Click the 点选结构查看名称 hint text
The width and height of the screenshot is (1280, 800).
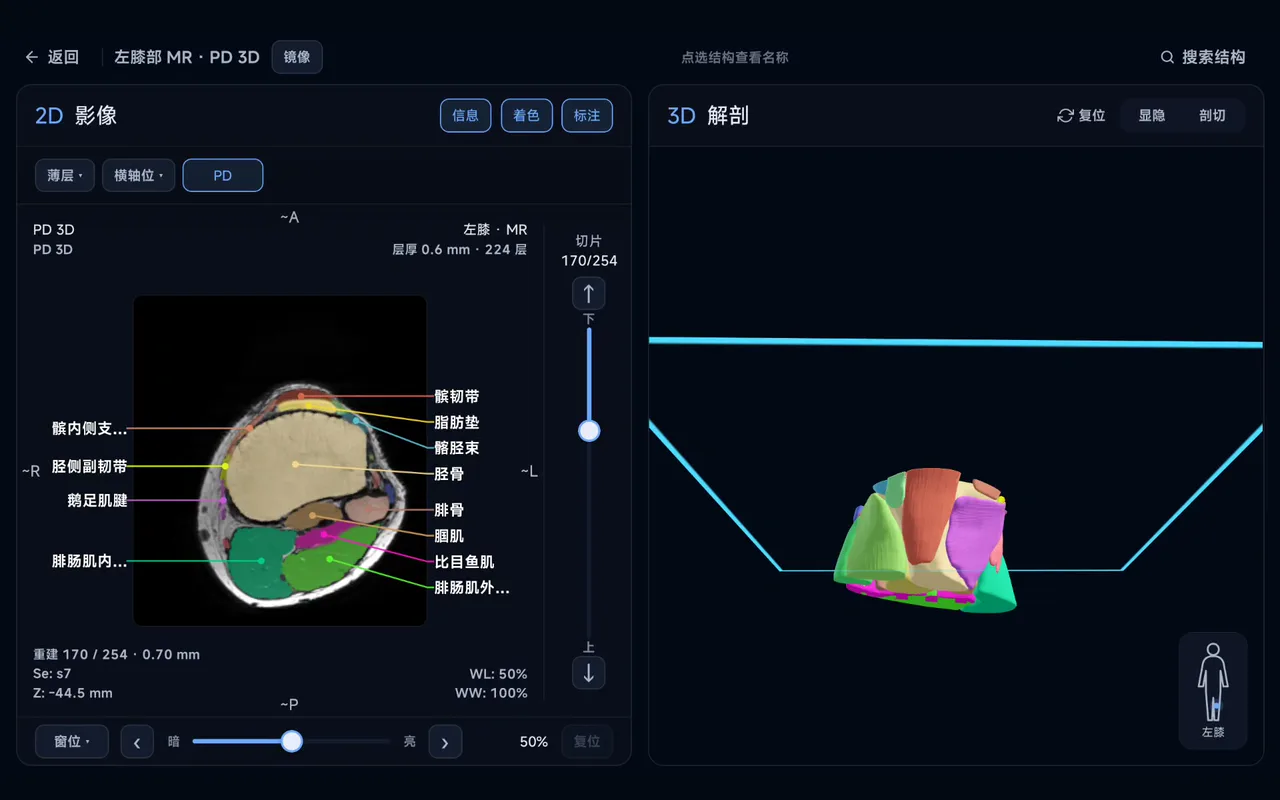click(735, 58)
